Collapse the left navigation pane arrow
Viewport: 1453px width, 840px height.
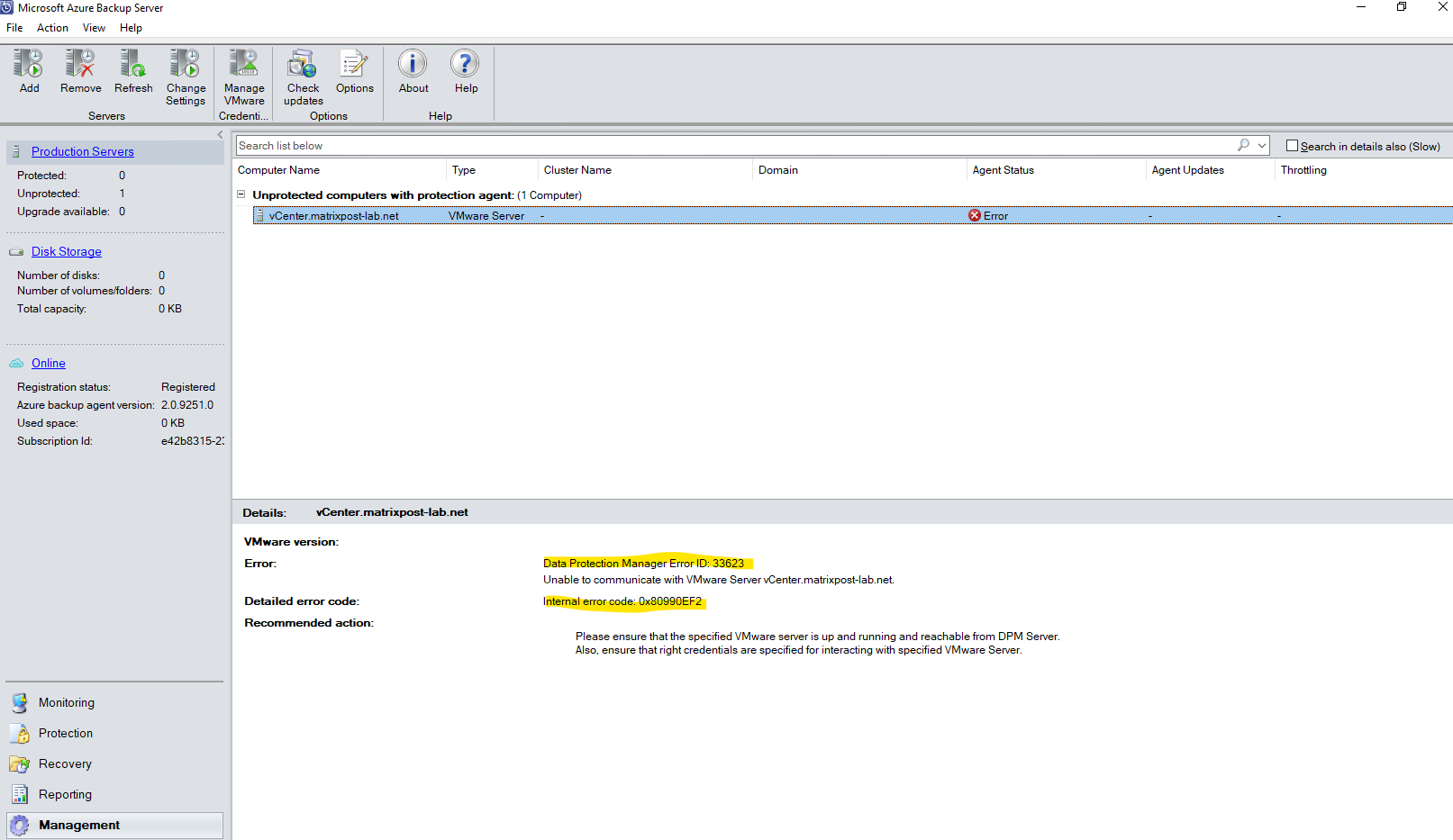[x=220, y=135]
